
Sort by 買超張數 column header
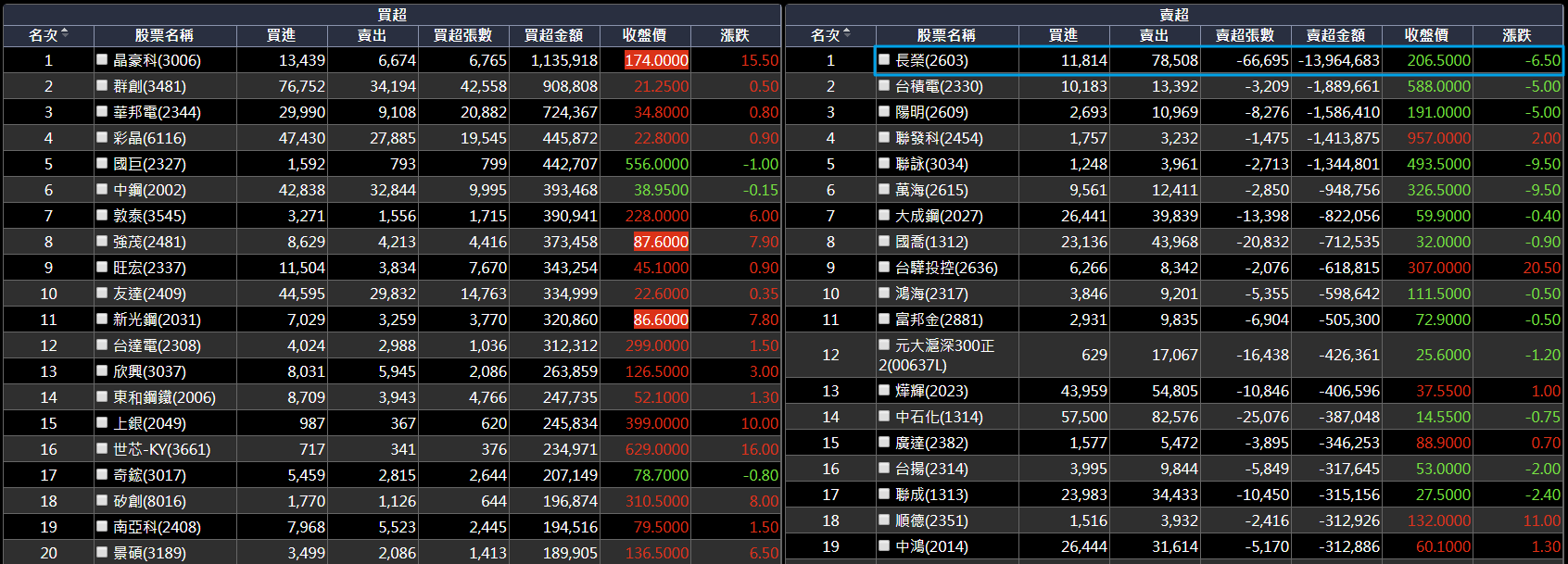463,35
